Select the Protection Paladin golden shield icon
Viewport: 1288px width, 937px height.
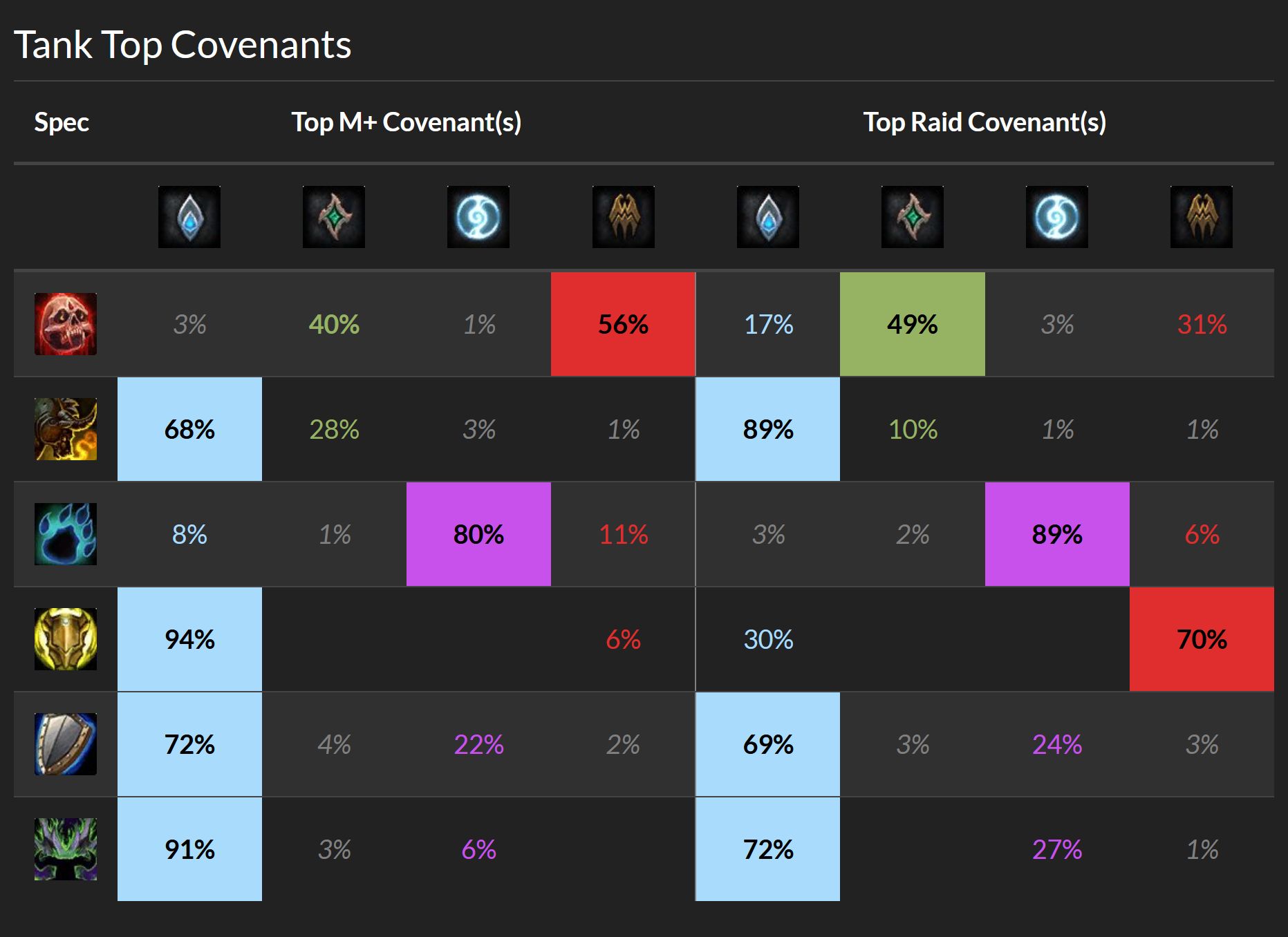click(x=66, y=639)
